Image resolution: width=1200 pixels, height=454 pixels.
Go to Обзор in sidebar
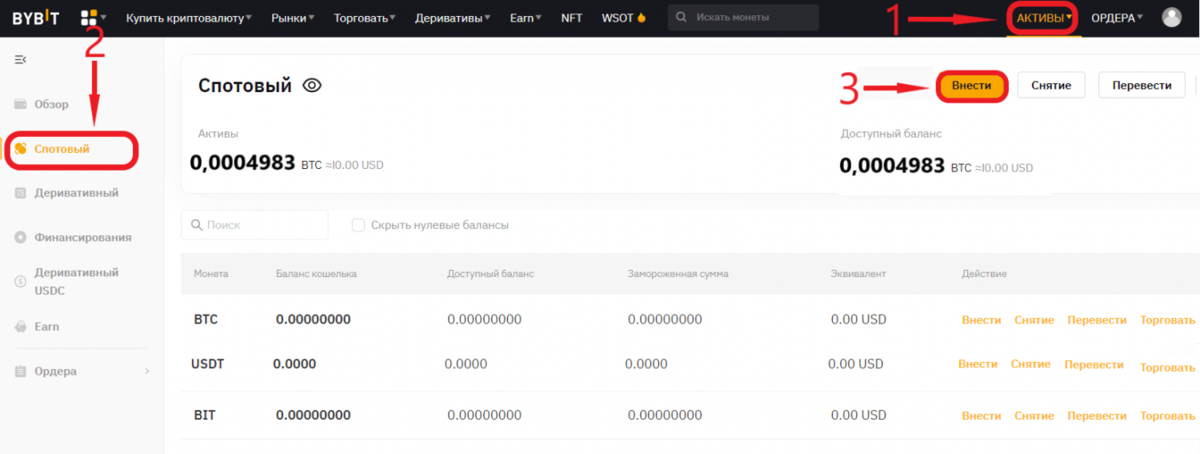[x=51, y=104]
